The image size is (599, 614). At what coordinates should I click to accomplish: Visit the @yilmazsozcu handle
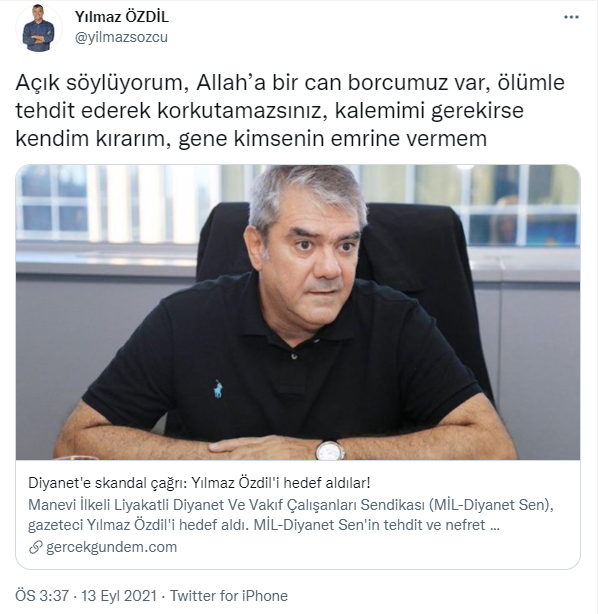point(121,37)
